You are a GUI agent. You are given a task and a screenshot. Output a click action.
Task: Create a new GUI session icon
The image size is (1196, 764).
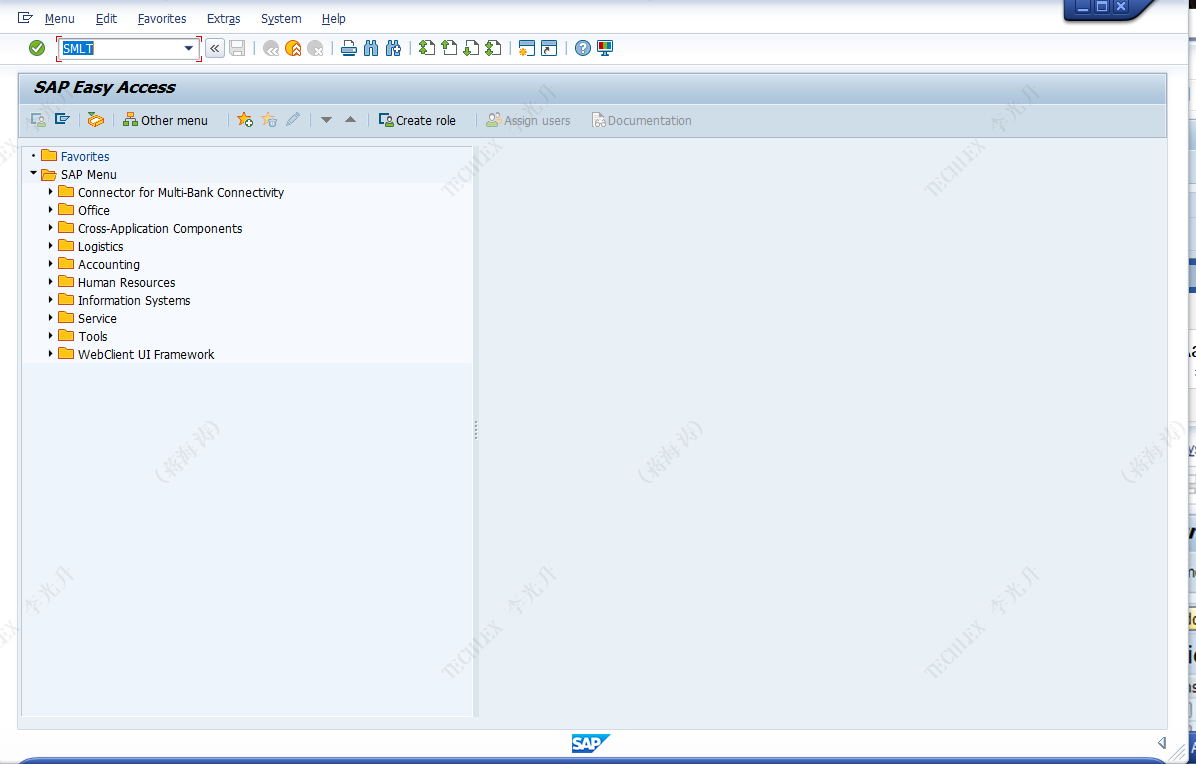526,48
